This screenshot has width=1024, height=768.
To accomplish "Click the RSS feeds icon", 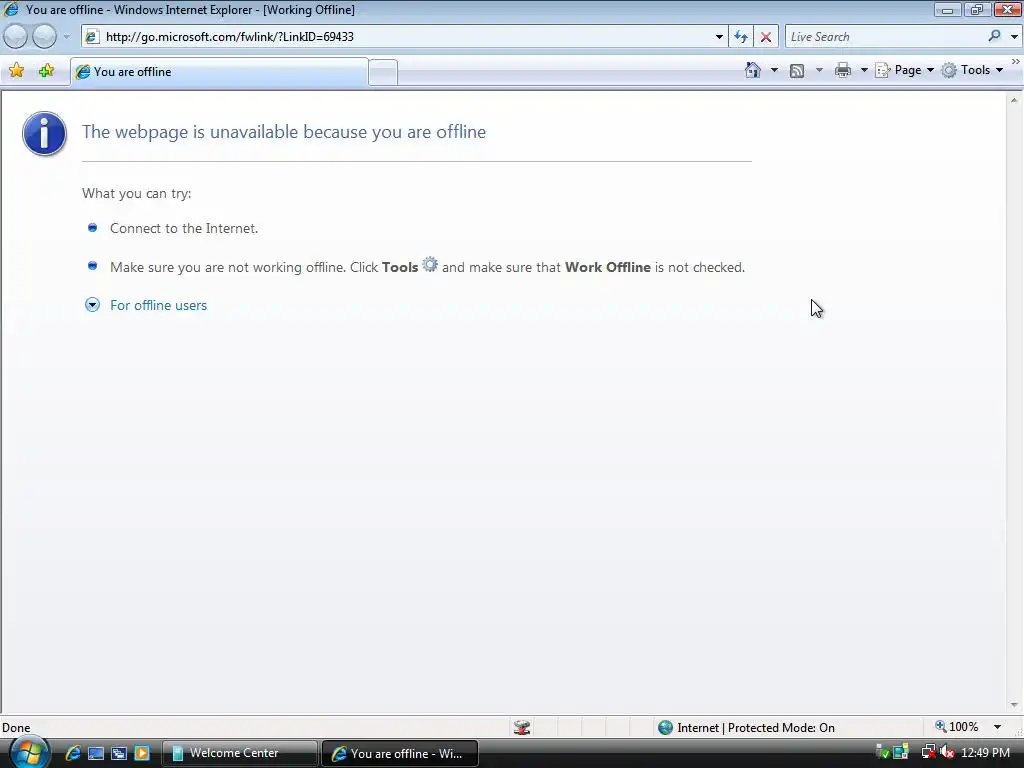I will (797, 71).
